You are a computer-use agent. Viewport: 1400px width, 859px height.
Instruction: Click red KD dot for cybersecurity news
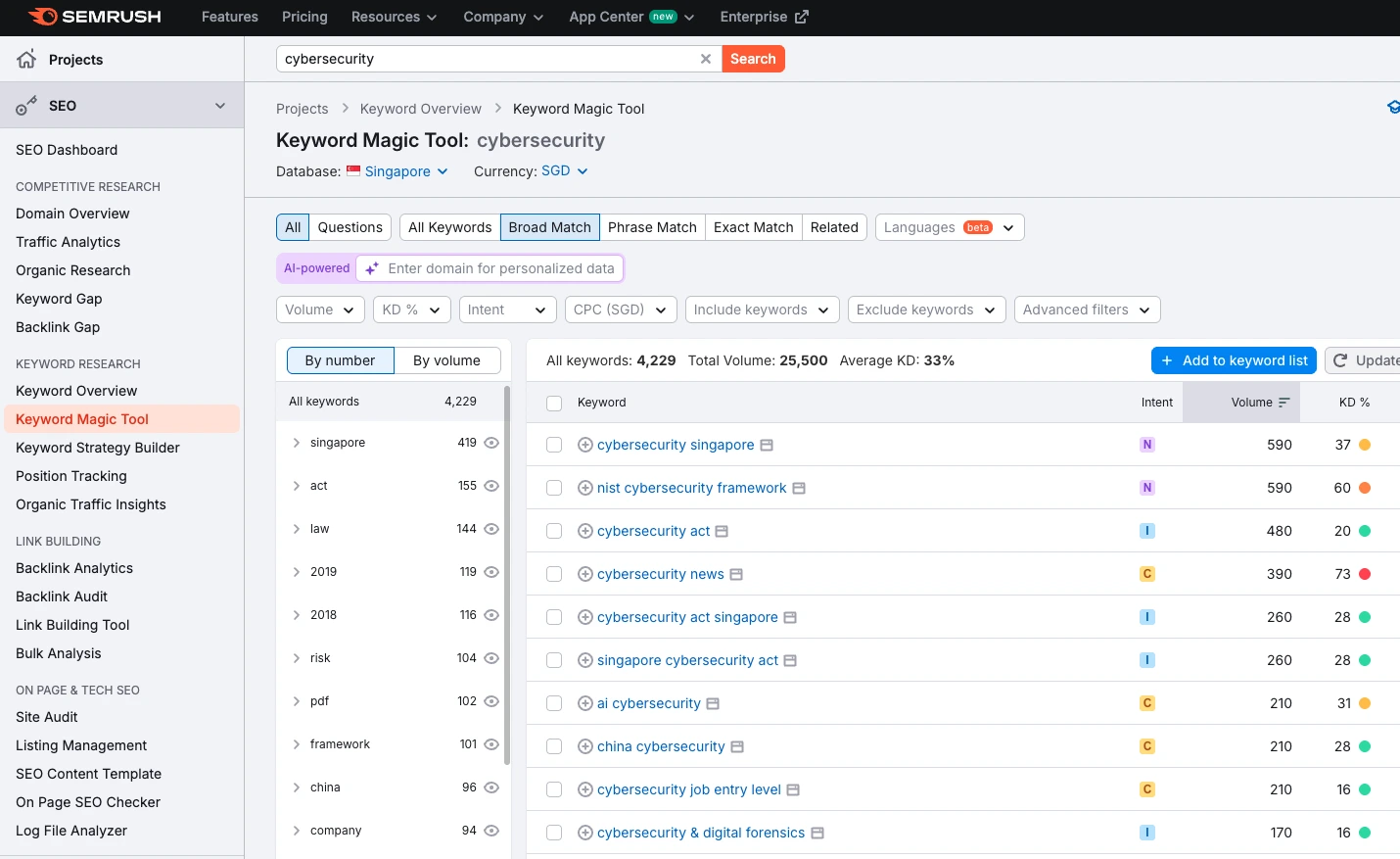1365,574
